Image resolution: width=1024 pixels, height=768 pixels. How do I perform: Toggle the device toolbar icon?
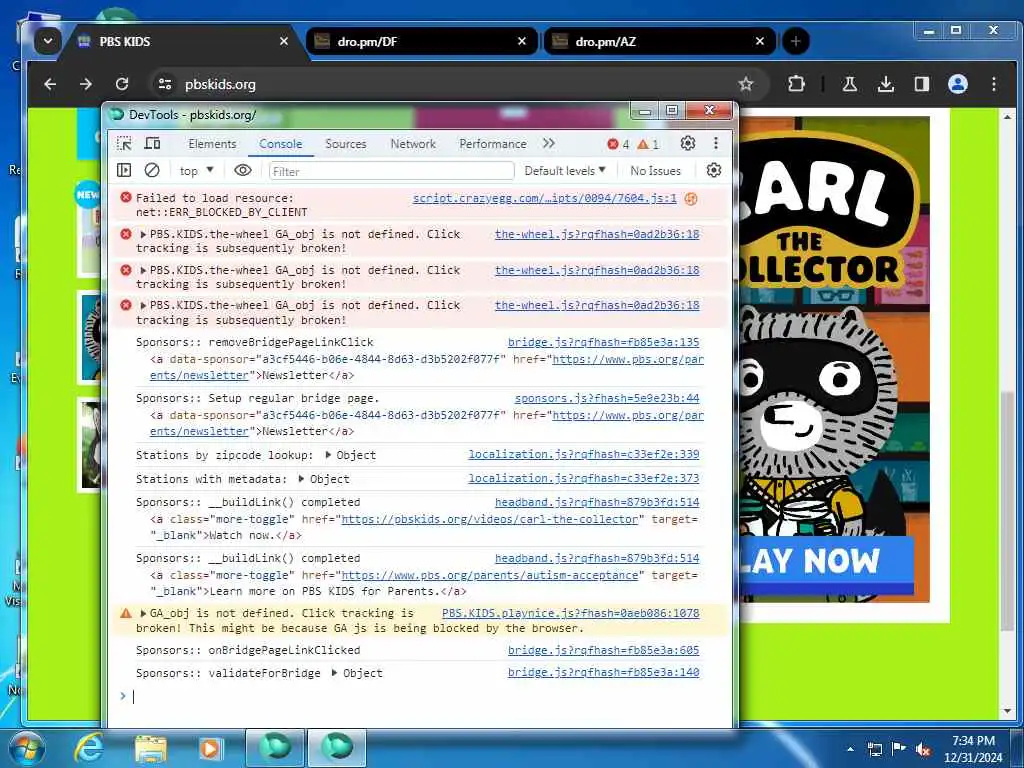click(152, 144)
